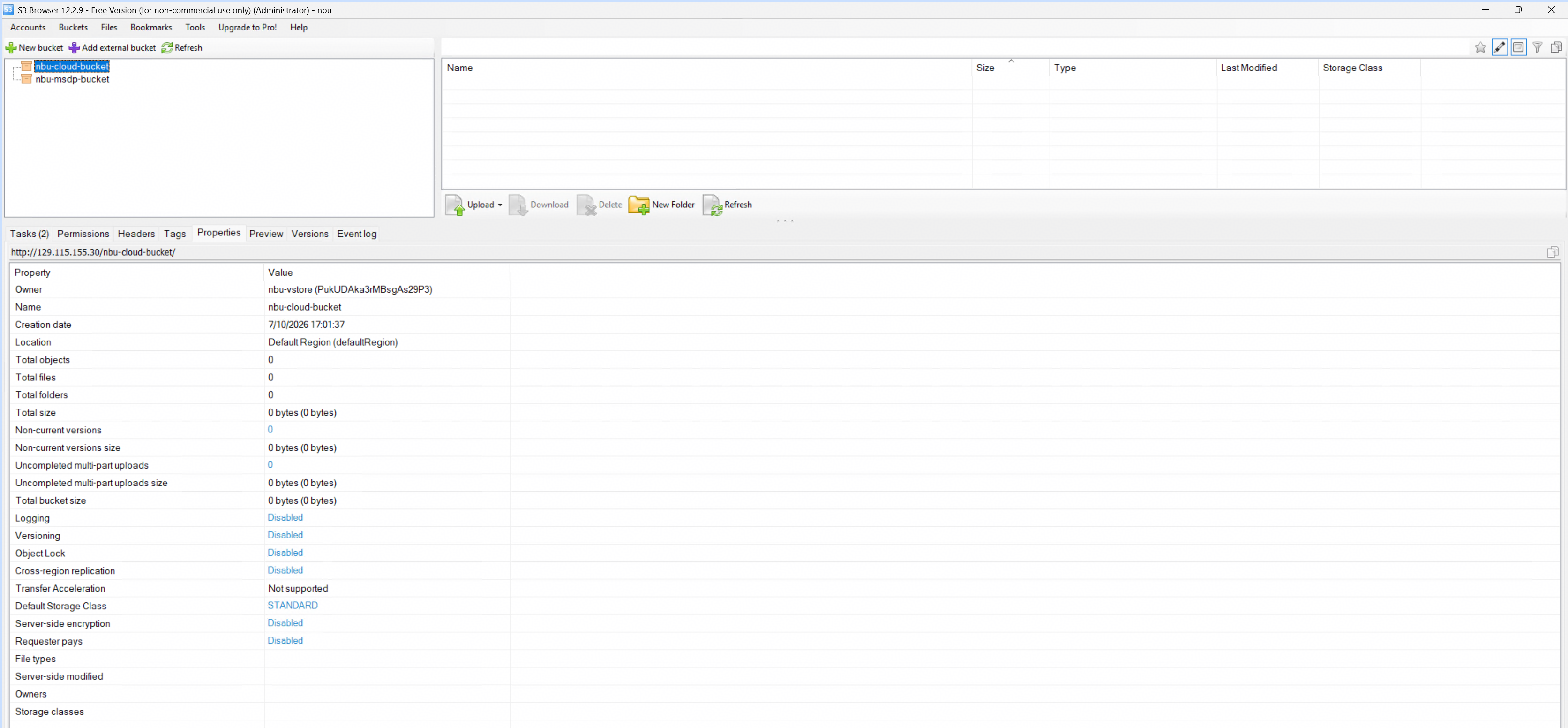1568x728 pixels.
Task: Open the Files menu
Action: click(109, 27)
